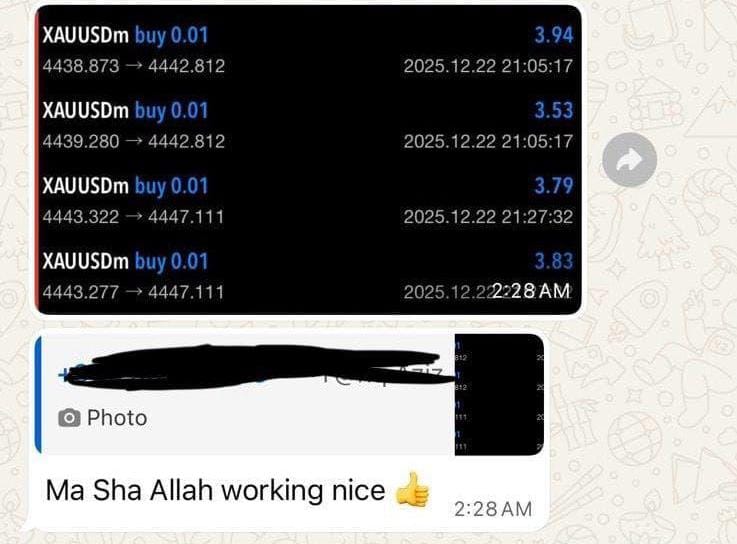Viewport: 737px width, 544px height.
Task: Tap the thumbs up emoji
Action: click(x=412, y=490)
